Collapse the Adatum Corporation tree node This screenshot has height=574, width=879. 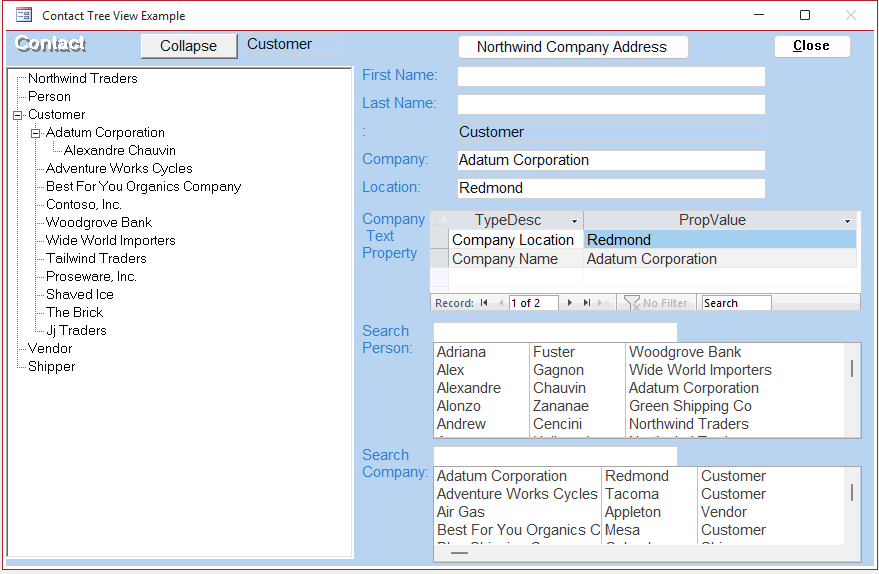[35, 133]
